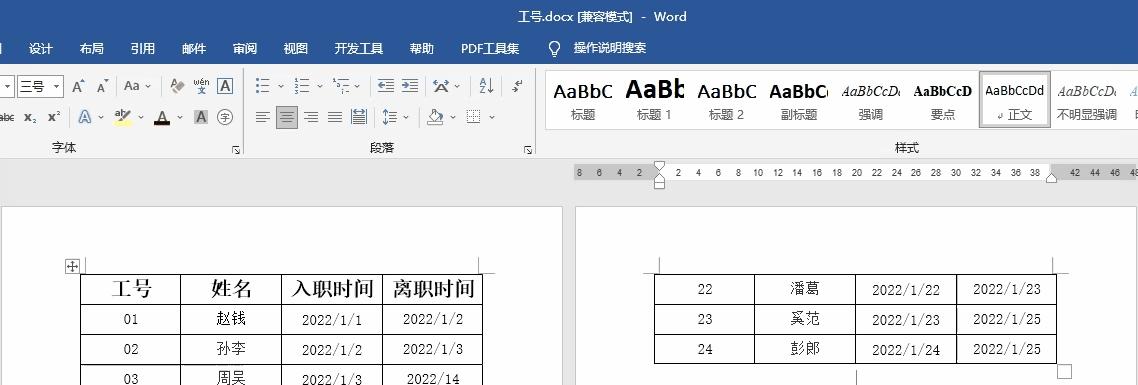This screenshot has height=385, width=1138.
Task: Apply multilevel list formatting
Action: click(341, 86)
